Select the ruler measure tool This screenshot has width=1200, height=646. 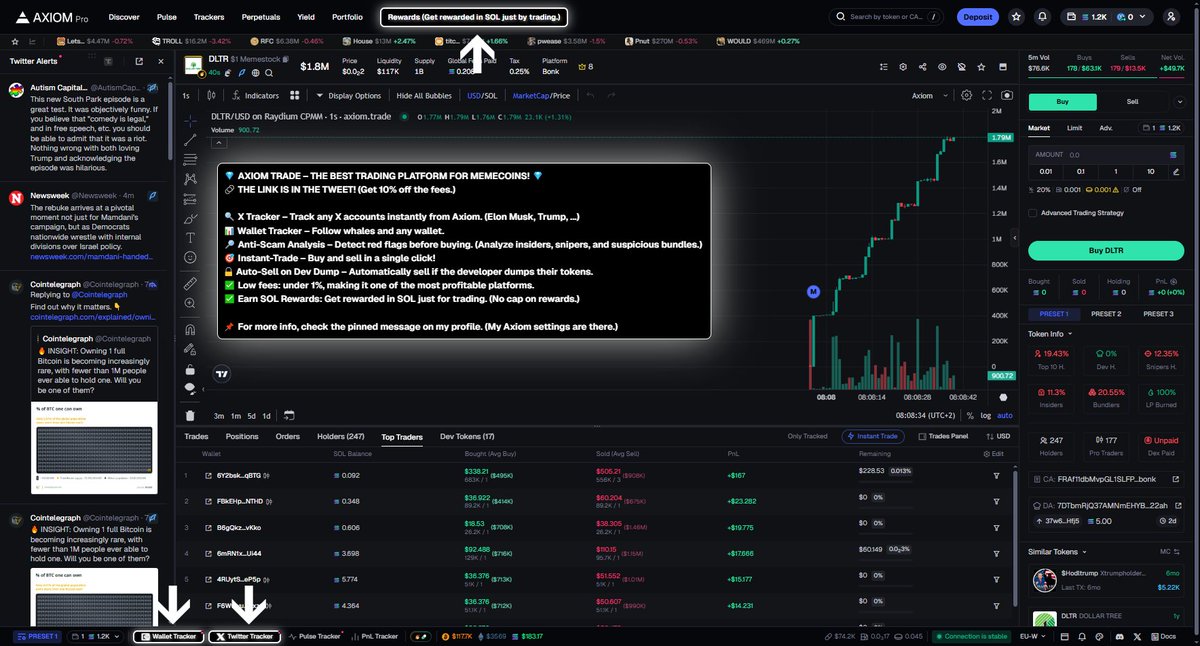(190, 283)
